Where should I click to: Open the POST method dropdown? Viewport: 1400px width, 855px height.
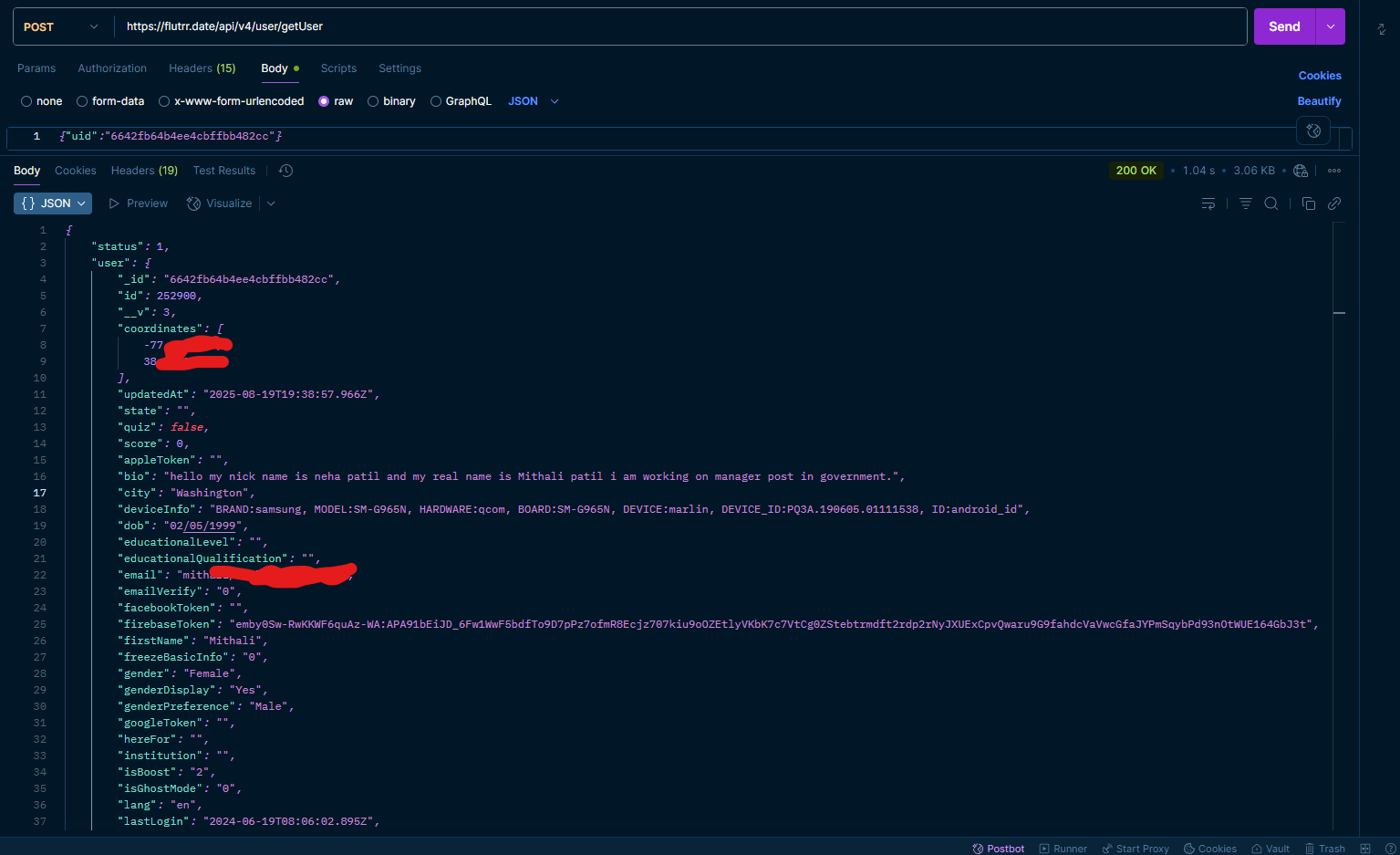click(61, 26)
